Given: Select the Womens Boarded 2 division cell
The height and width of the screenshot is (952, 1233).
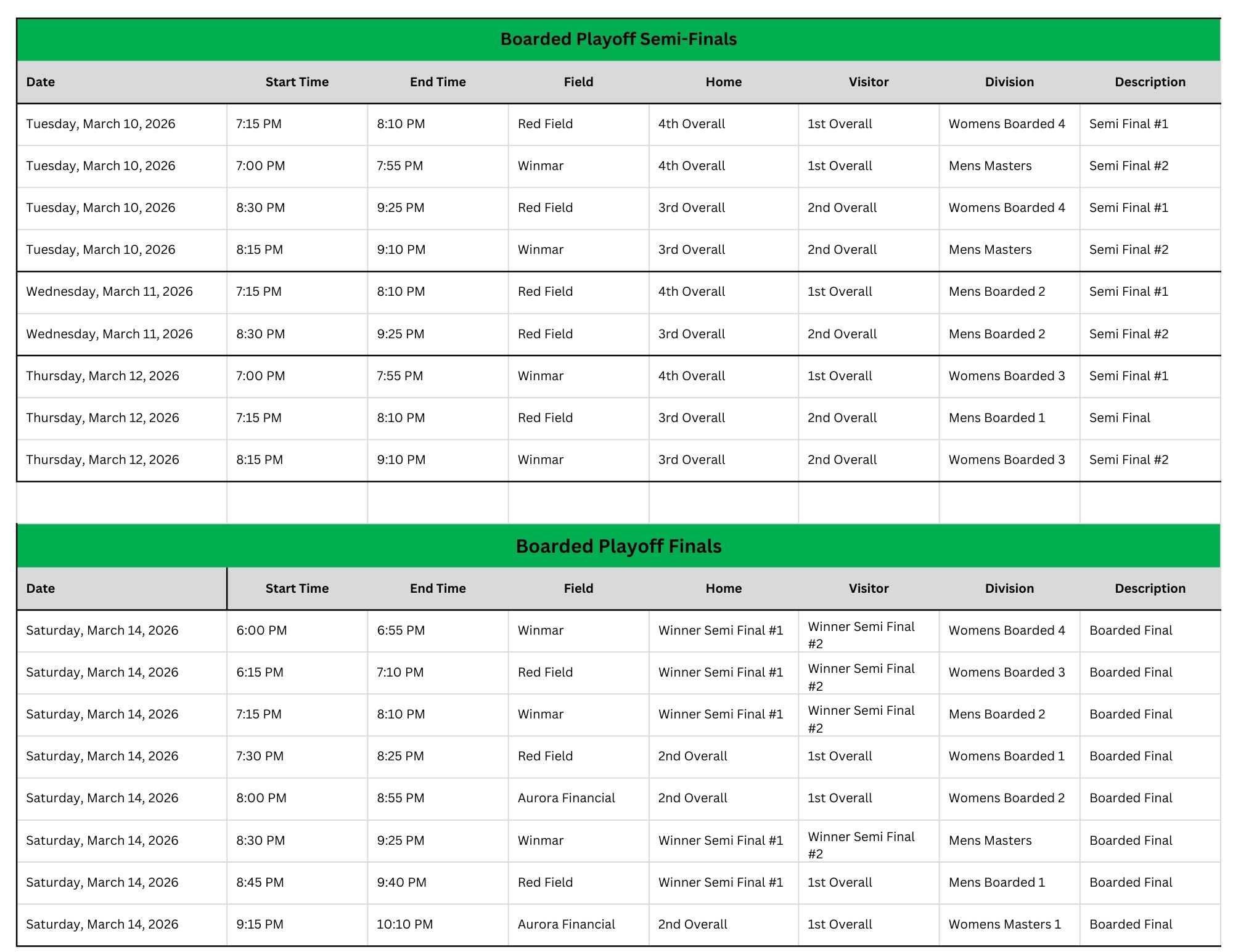Looking at the screenshot, I should [x=1006, y=798].
